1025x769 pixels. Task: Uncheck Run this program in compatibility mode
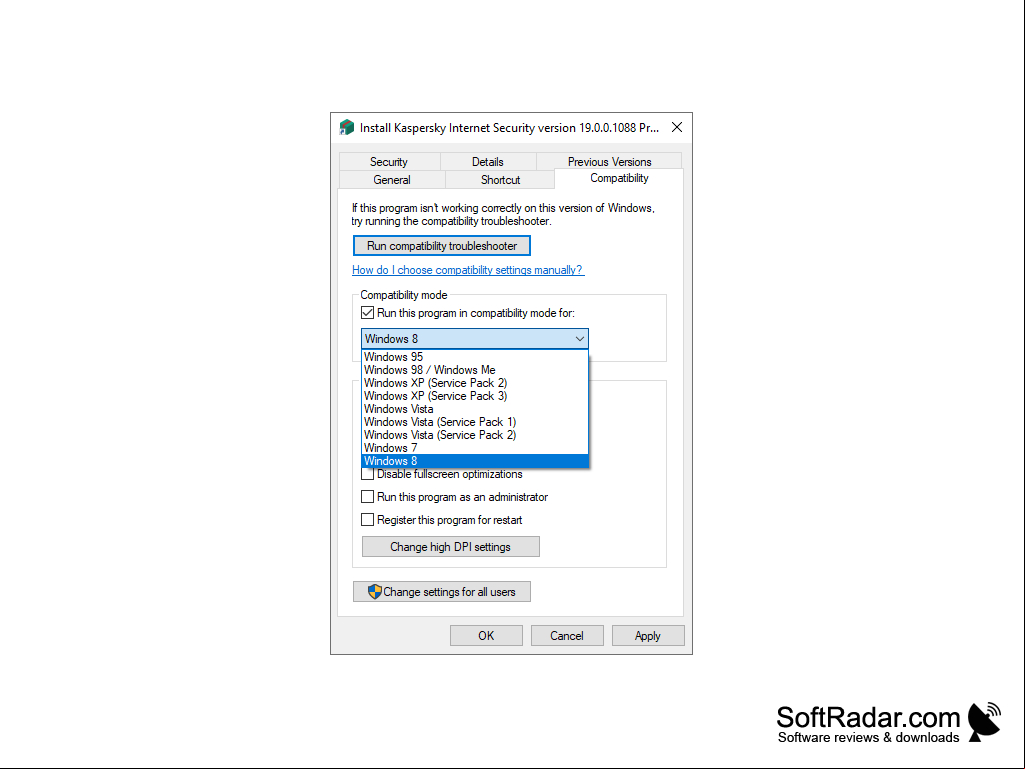click(367, 313)
